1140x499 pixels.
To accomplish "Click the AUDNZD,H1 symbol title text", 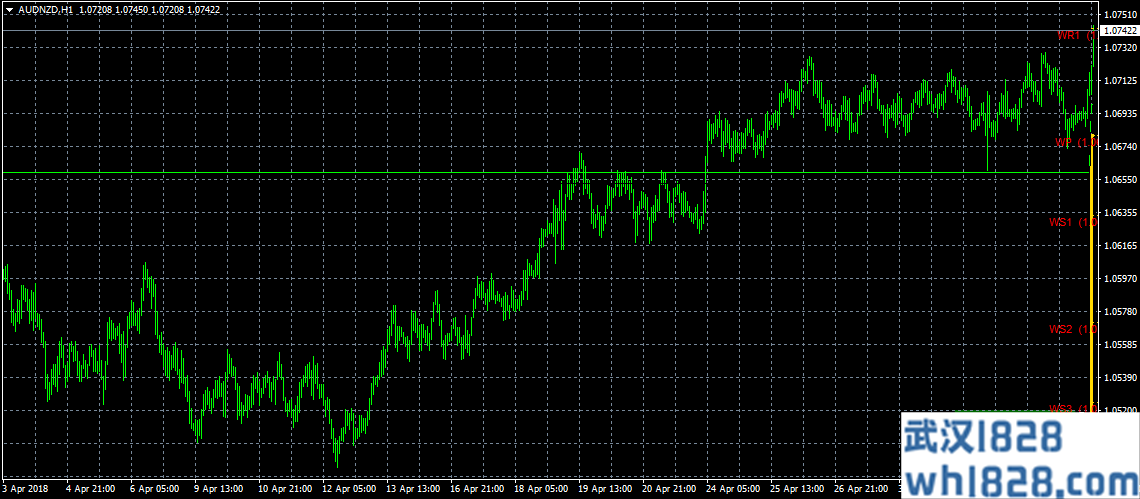I will (45, 9).
